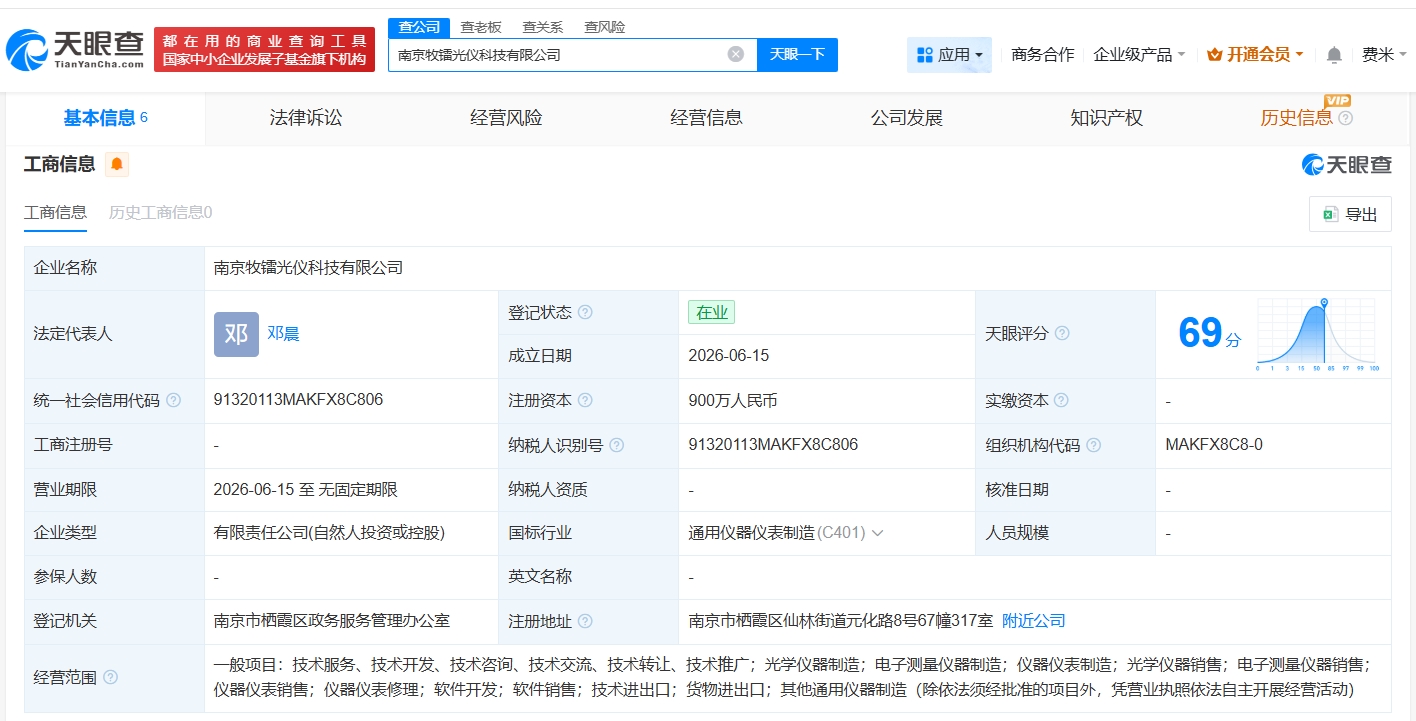Click help icon next to 历史信息 tab
Screen dimensions: 1416x721
(x=1346, y=118)
